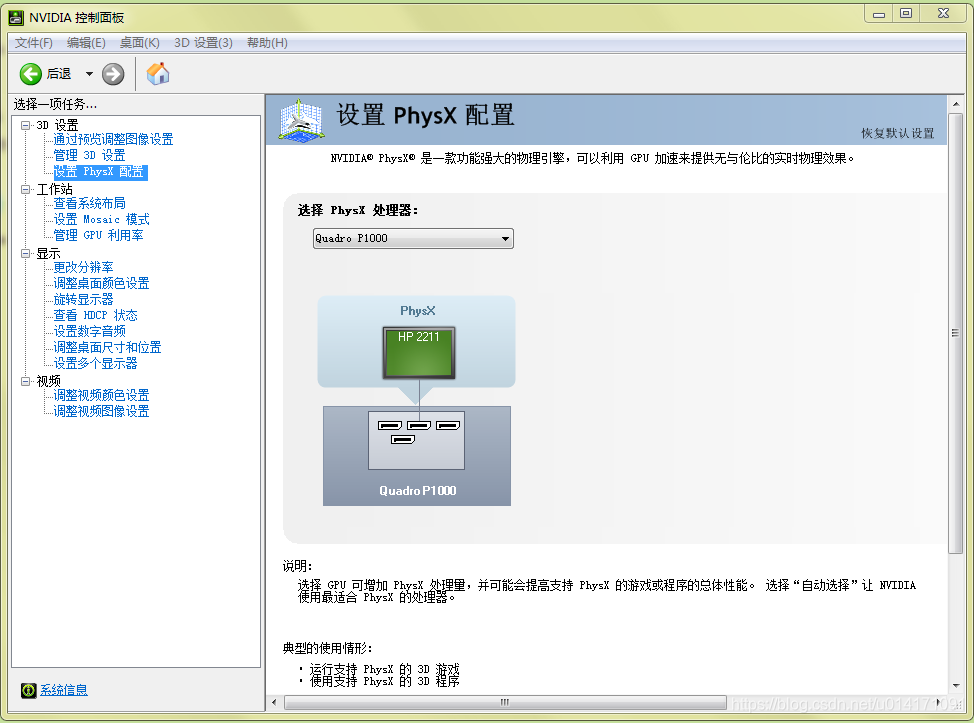Open the back history dropdown arrow
The width and height of the screenshot is (974, 723).
click(x=89, y=74)
